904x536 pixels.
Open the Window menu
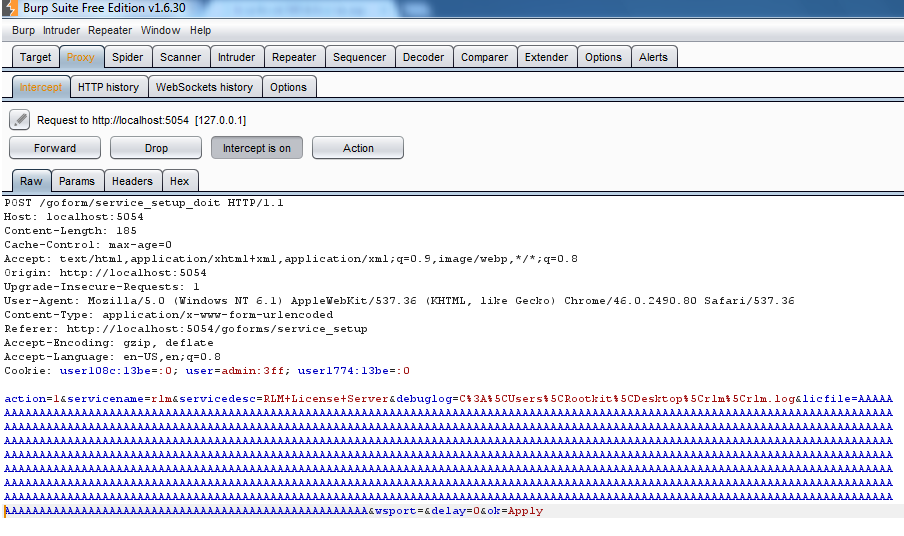coord(160,31)
